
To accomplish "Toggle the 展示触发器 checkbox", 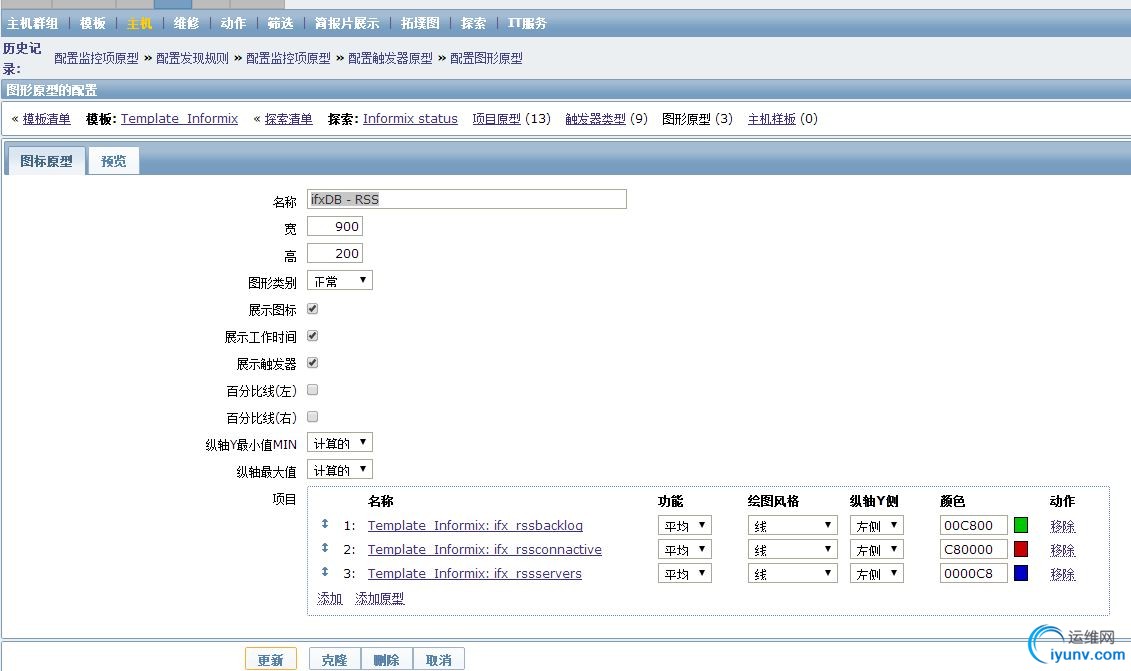I will click(312, 363).
